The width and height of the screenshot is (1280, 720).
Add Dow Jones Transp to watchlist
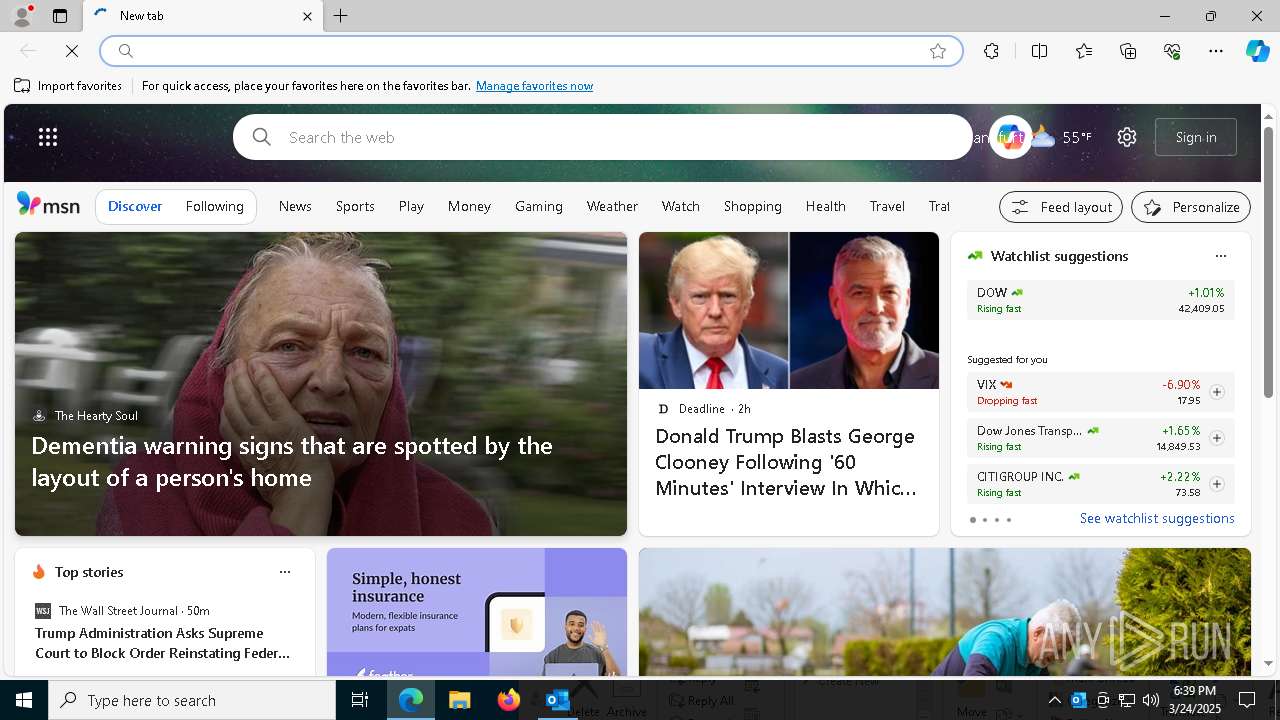(x=1216, y=438)
